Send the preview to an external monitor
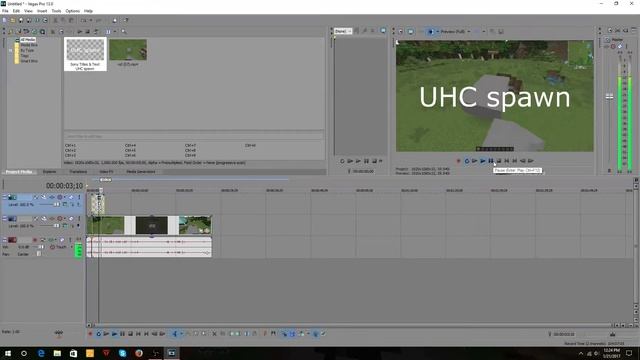Viewport: 640px width, 360px height. [x=411, y=31]
